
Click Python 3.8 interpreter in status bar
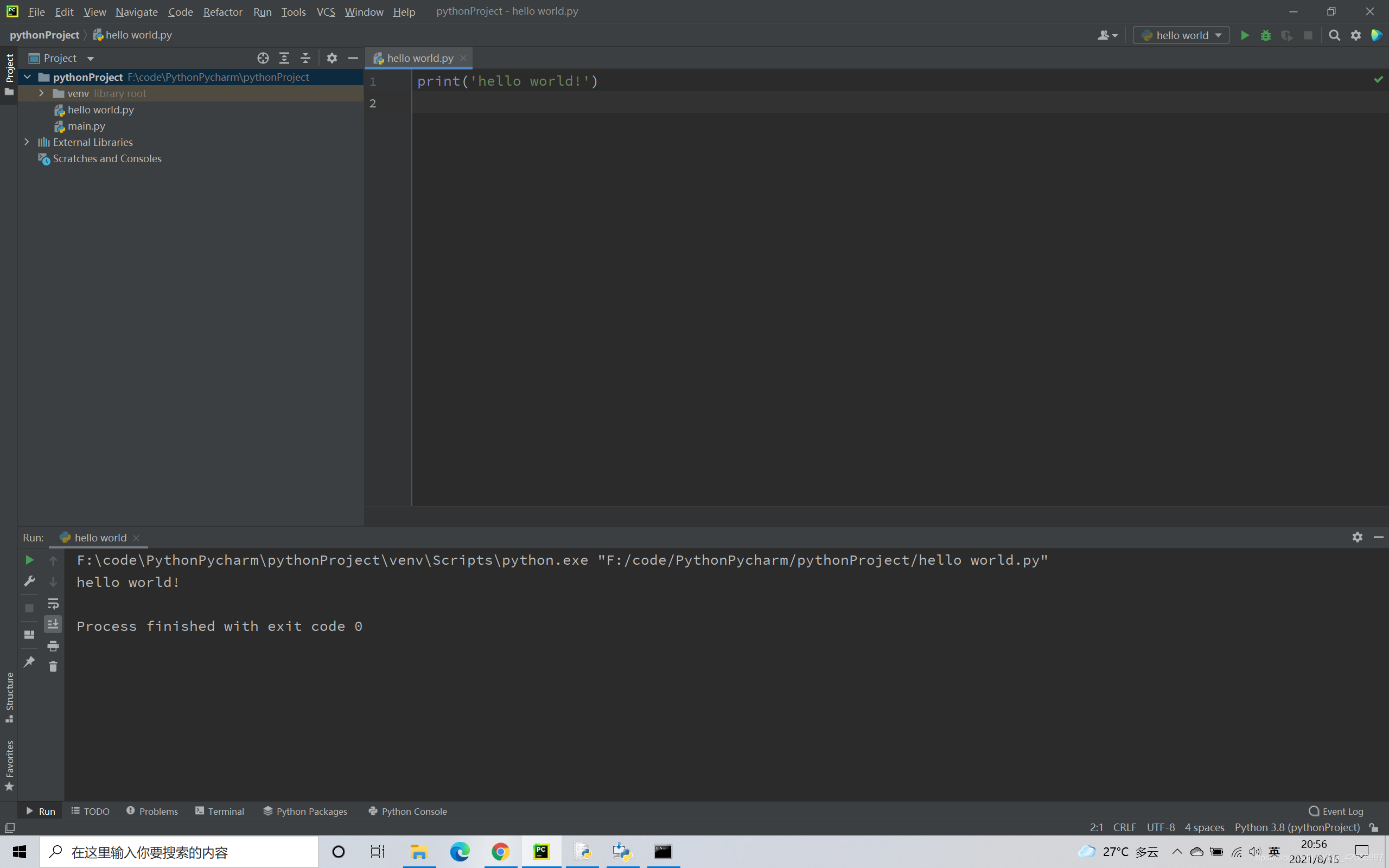pos(1297,827)
